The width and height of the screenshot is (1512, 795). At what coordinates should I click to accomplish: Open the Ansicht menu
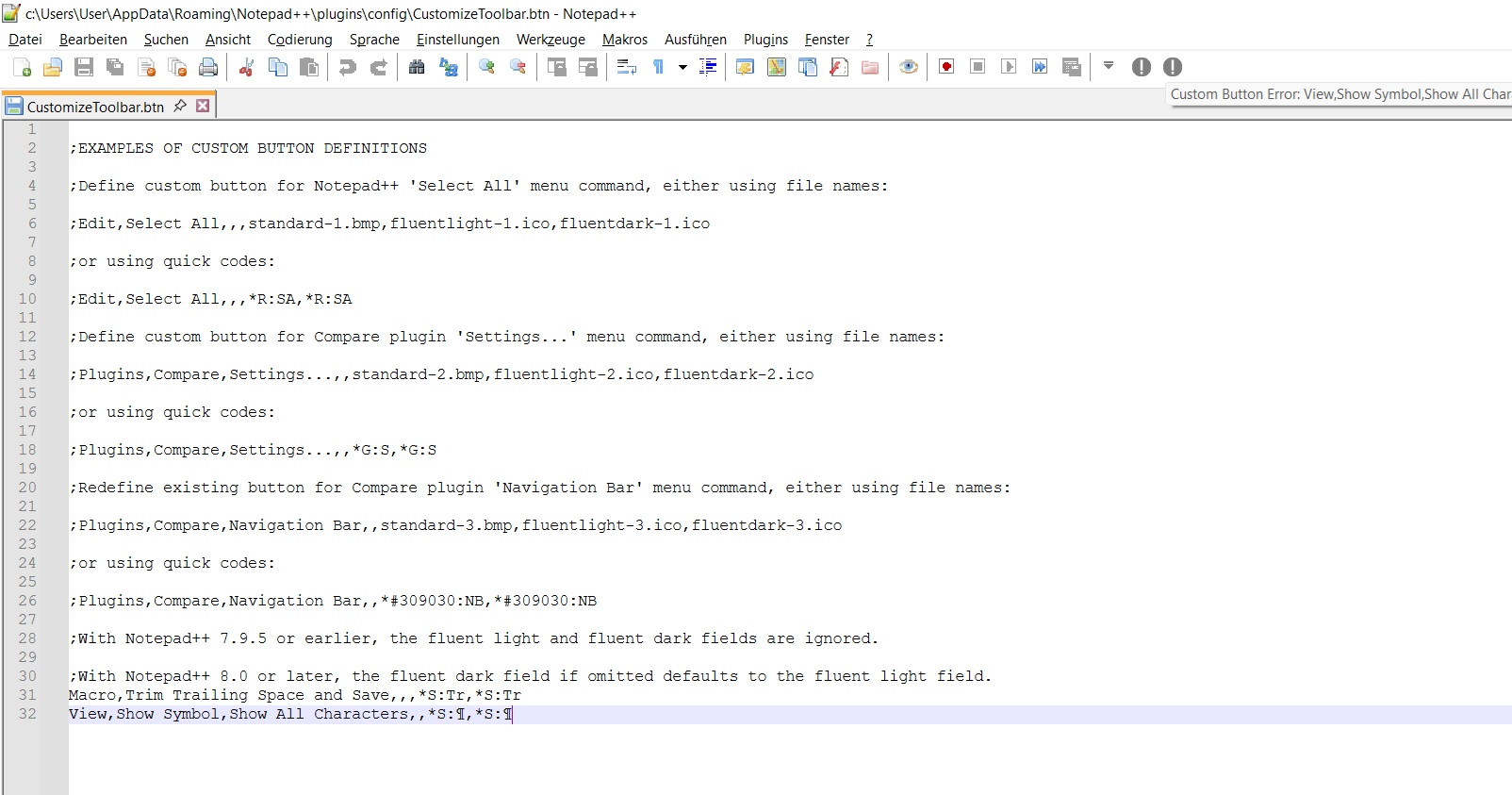pyautogui.click(x=228, y=40)
